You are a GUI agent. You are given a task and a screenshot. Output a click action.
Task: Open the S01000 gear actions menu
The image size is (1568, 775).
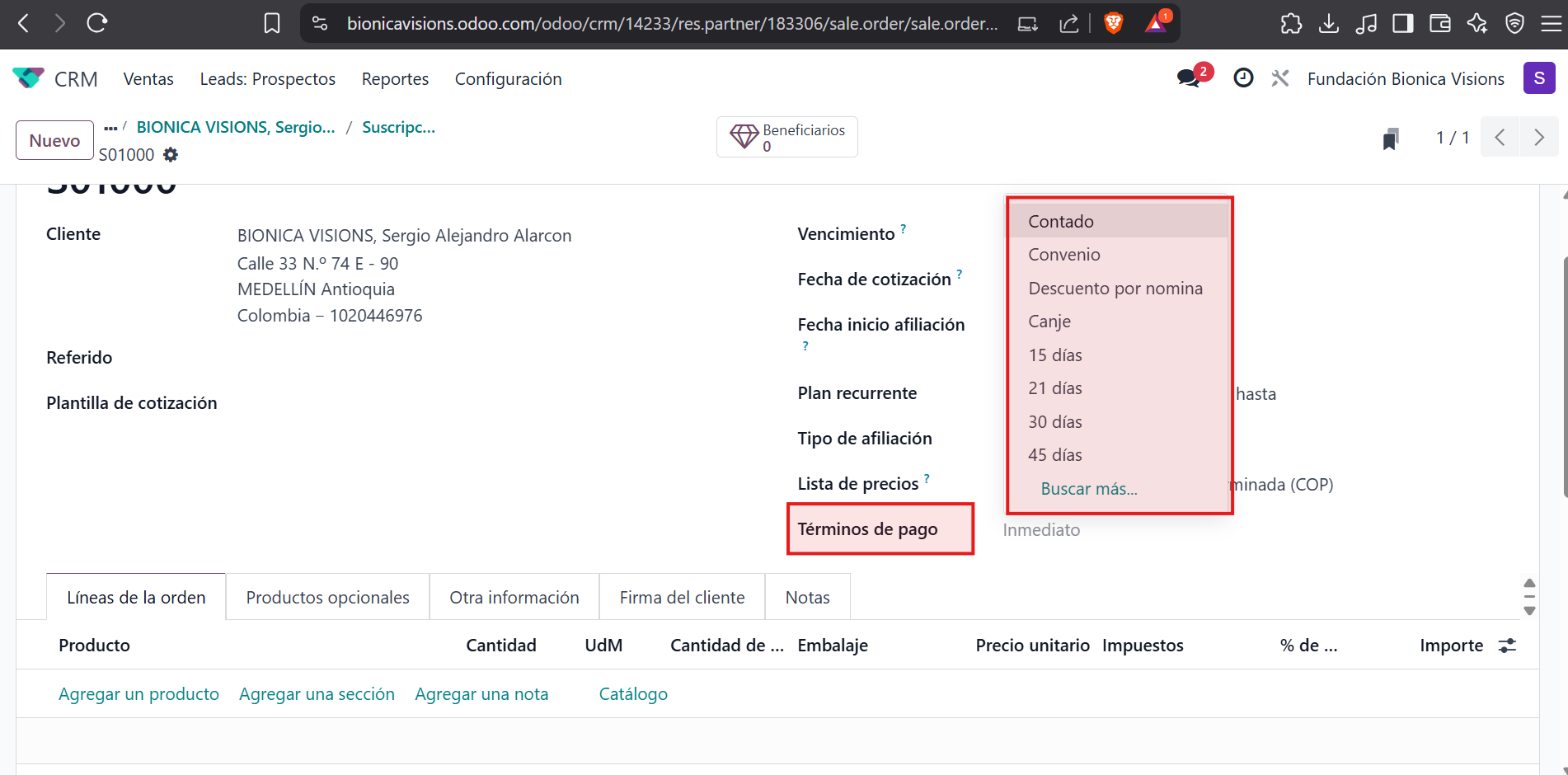pos(171,155)
